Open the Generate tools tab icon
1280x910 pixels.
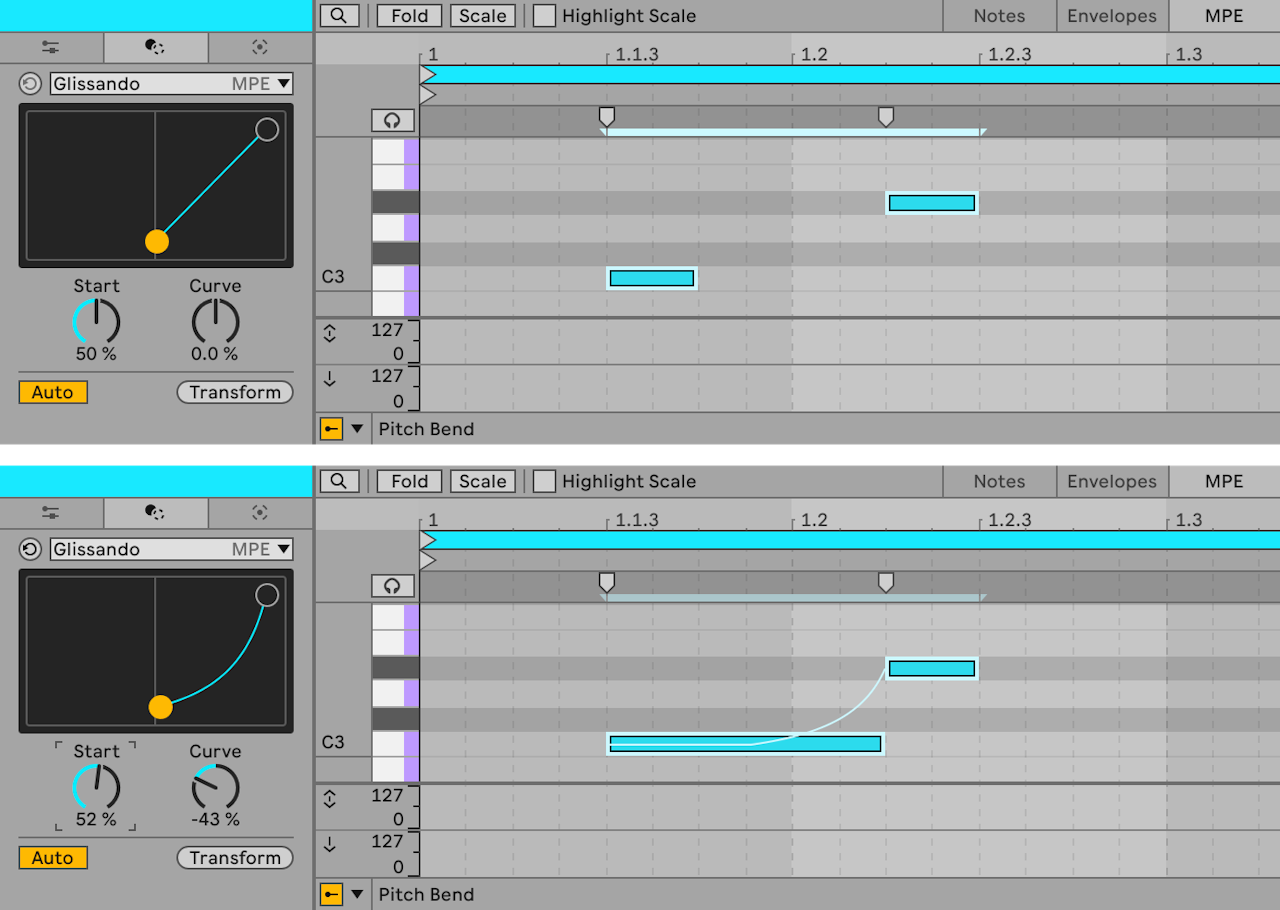click(x=259, y=47)
